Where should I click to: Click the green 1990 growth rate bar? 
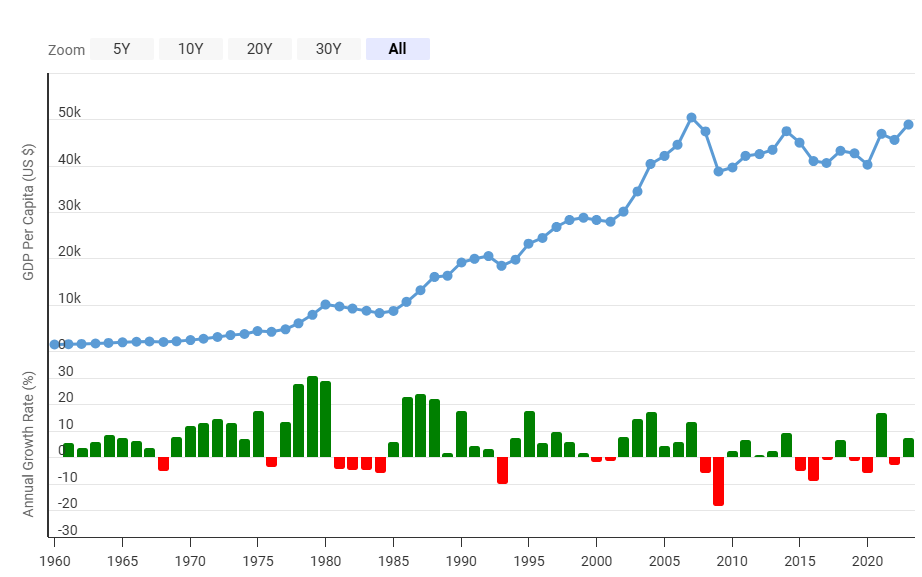click(461, 434)
